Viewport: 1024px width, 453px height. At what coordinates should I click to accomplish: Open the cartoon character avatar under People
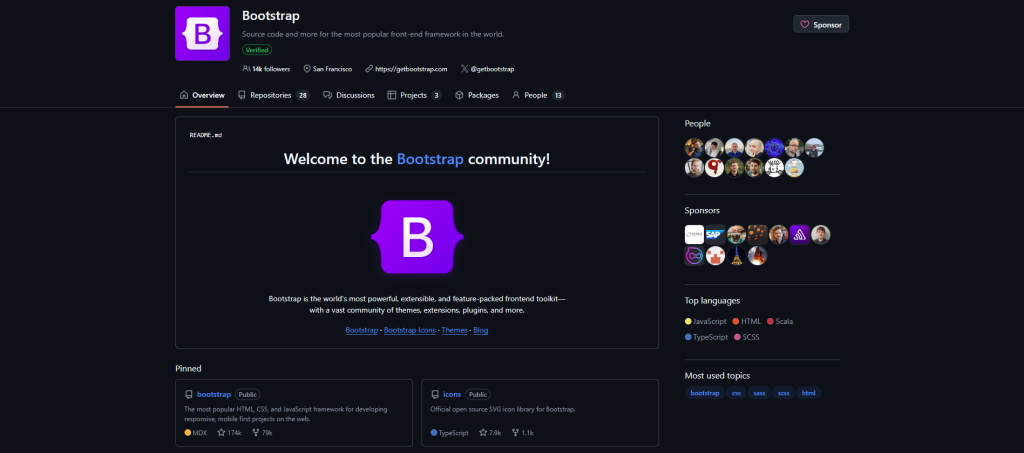pyautogui.click(x=794, y=168)
